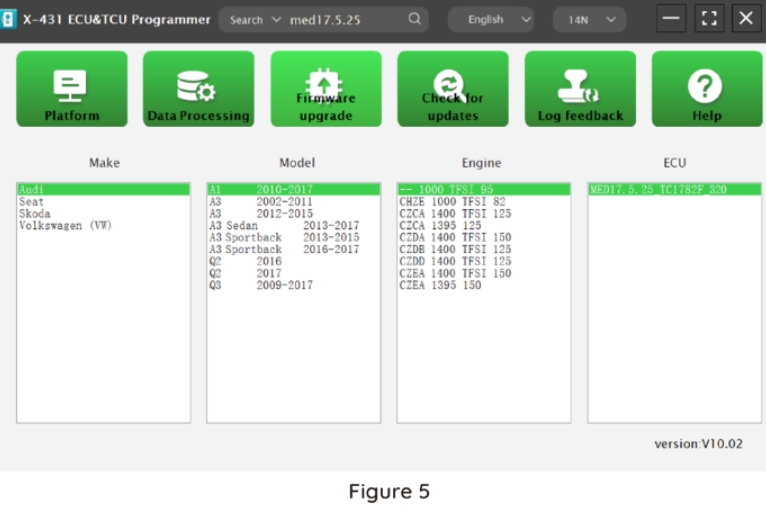Minimize the programmer window

(x=671, y=19)
